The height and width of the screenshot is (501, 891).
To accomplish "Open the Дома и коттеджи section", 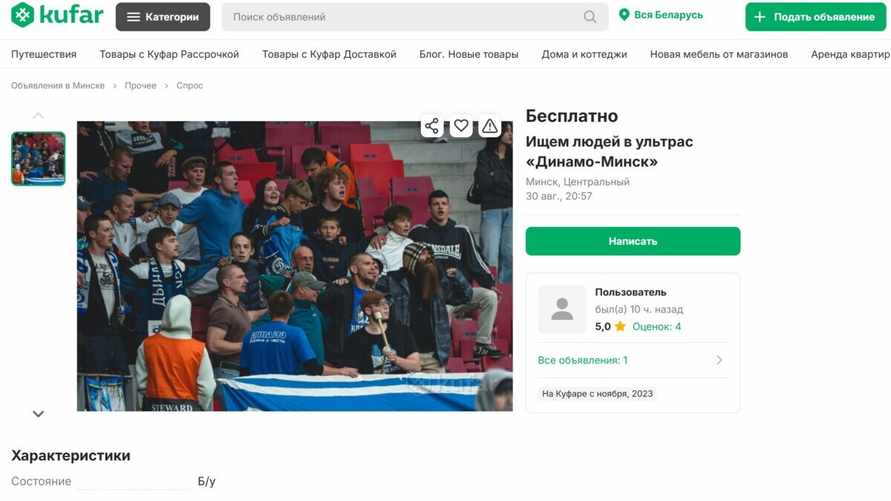I will pos(584,55).
